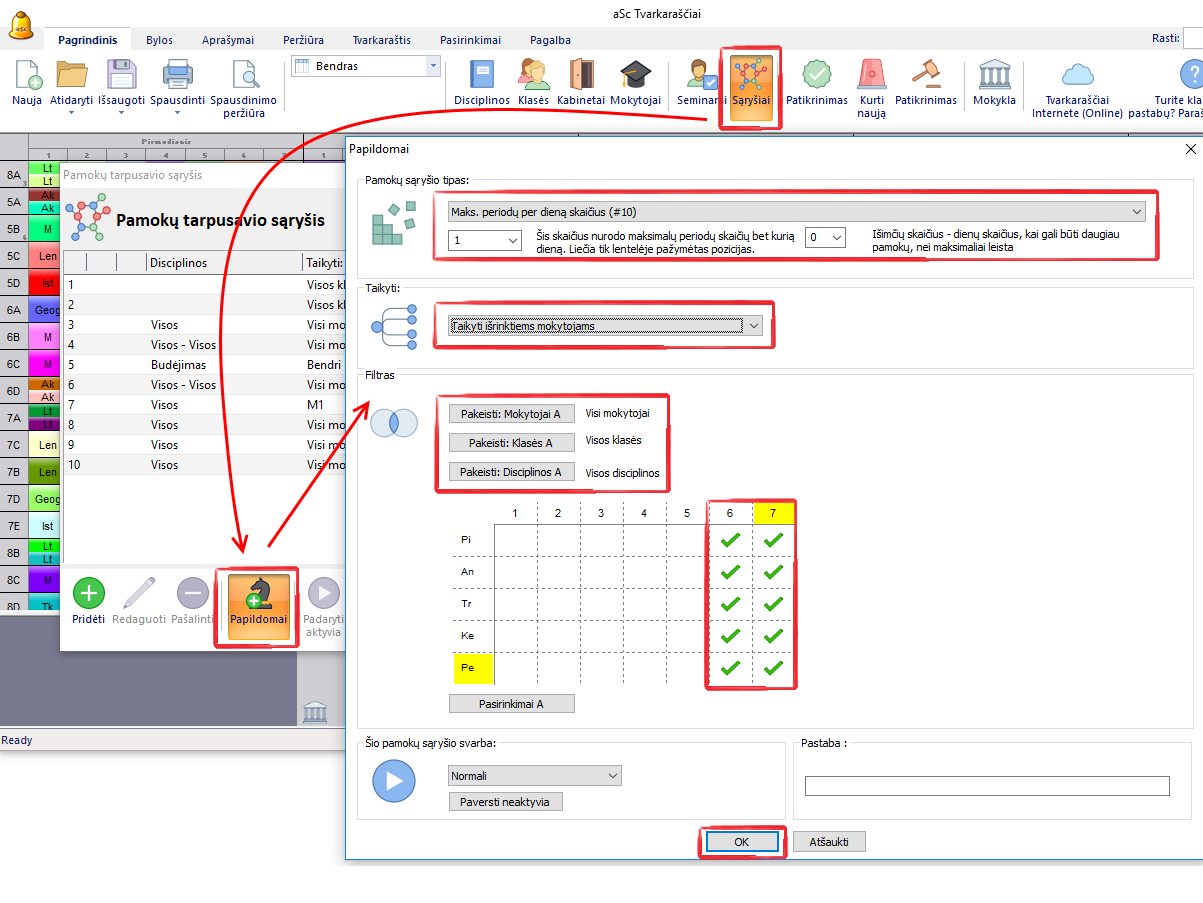Image resolution: width=1203 pixels, height=903 pixels.
Task: Toggle the checkmark for Pe period 6
Action: coord(730,668)
